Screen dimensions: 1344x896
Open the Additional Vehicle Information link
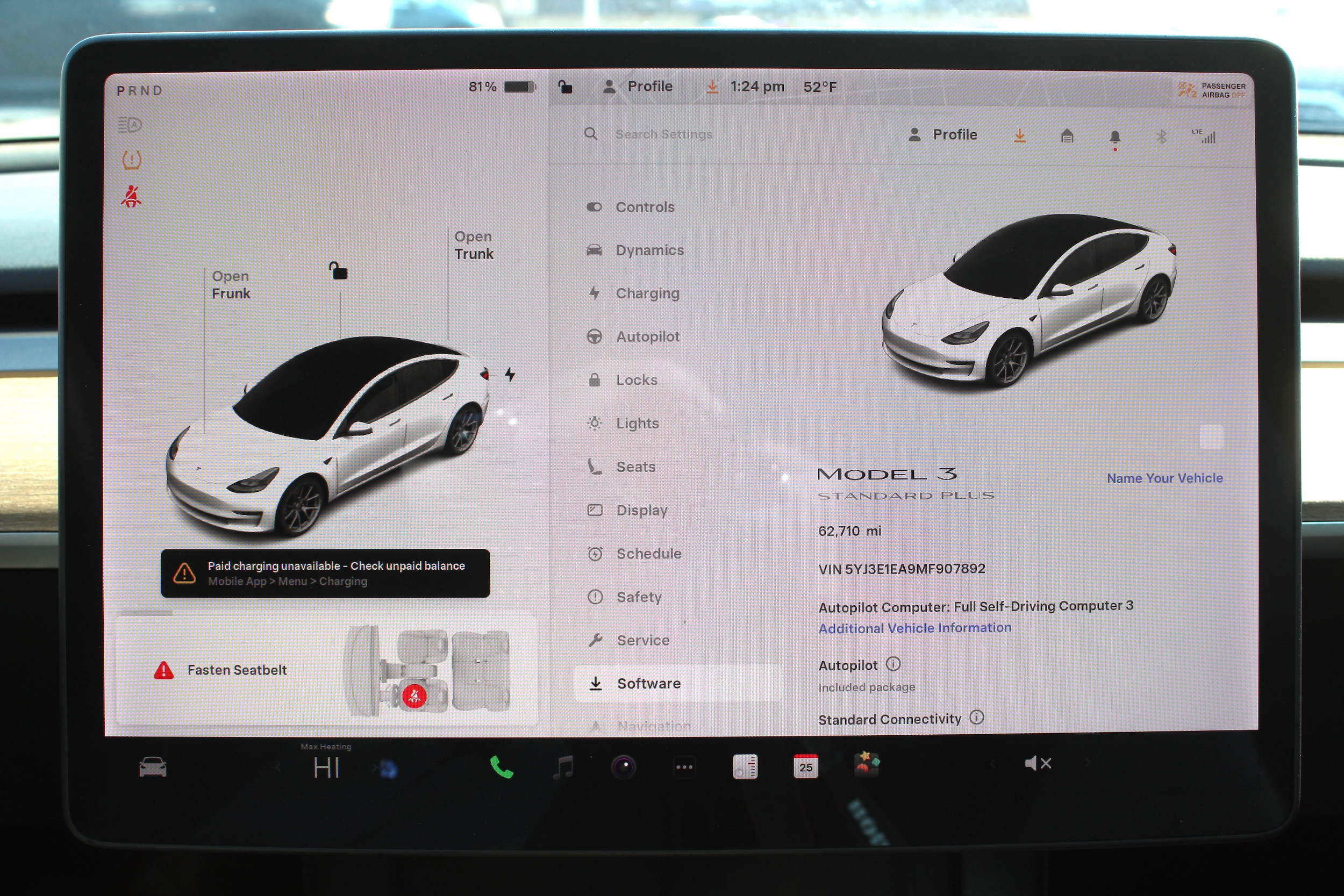pos(914,628)
